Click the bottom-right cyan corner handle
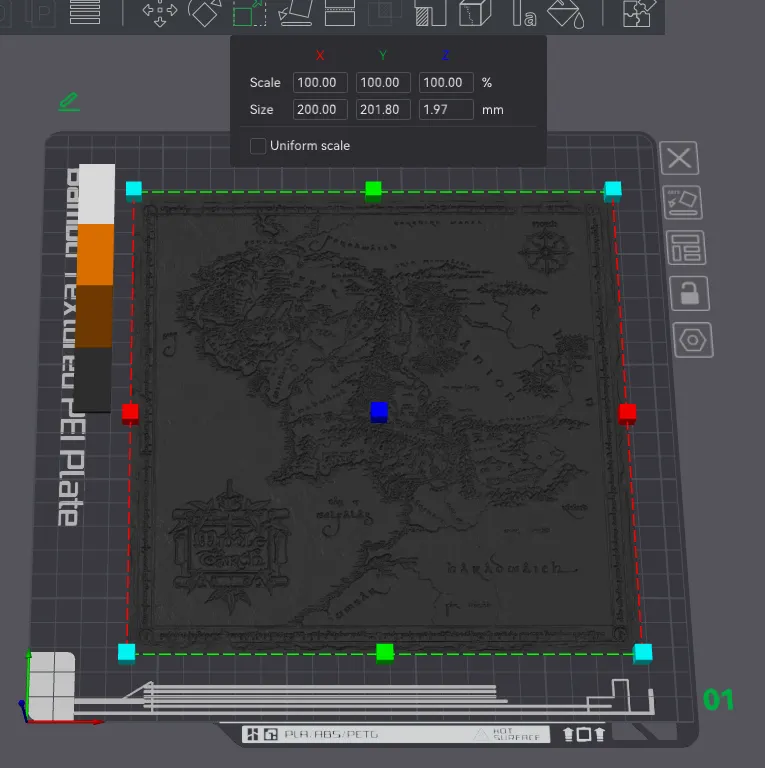The height and width of the screenshot is (768, 765). pyautogui.click(x=643, y=653)
